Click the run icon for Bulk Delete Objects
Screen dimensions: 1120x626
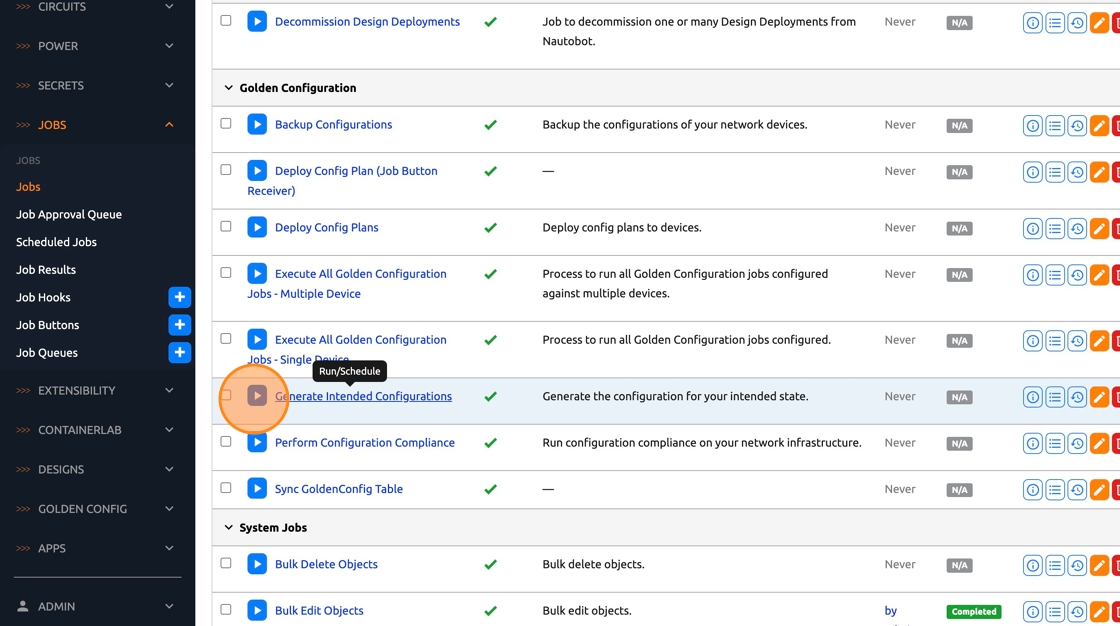[257, 565]
